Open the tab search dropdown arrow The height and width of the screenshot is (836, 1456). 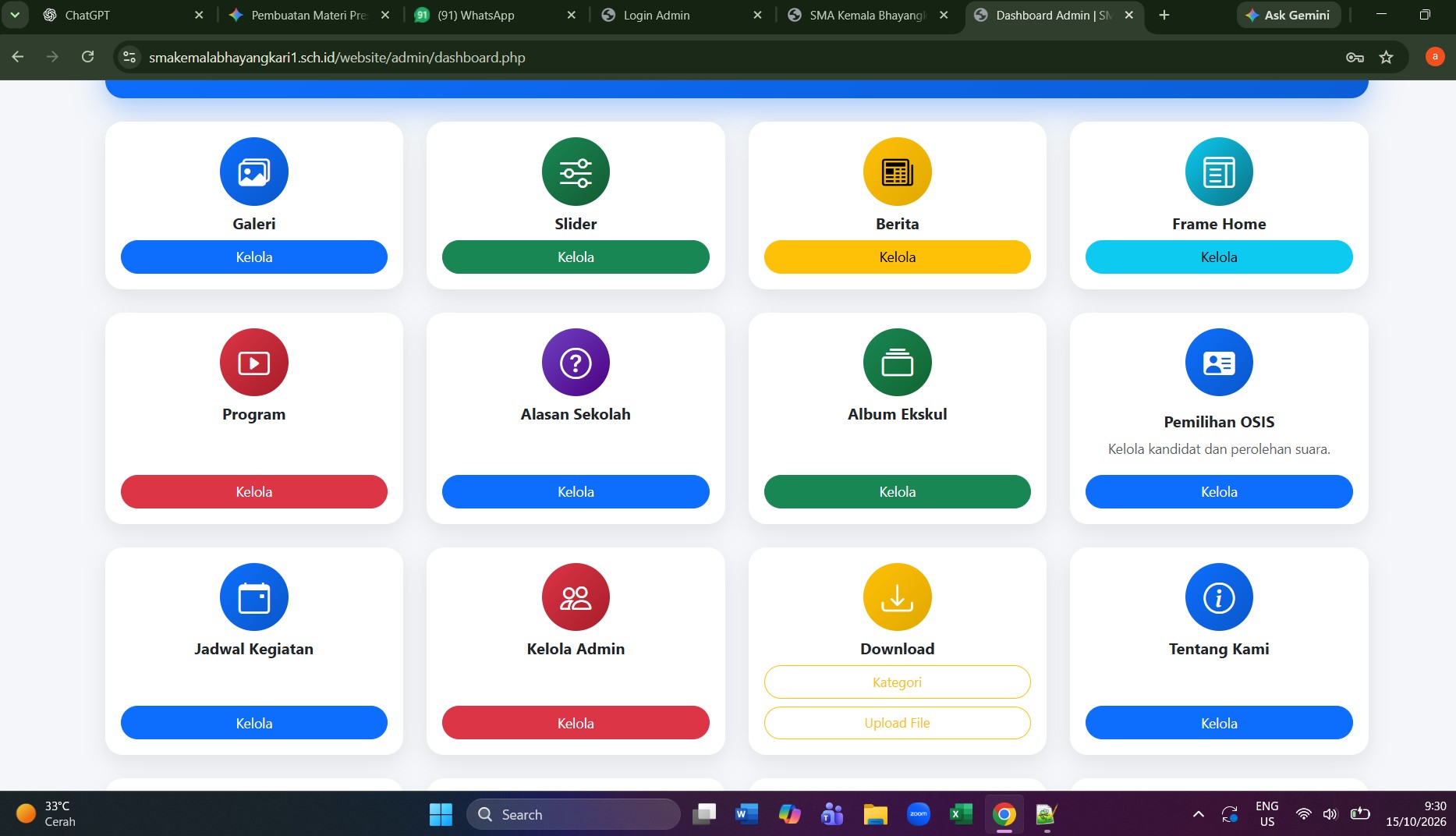click(14, 15)
